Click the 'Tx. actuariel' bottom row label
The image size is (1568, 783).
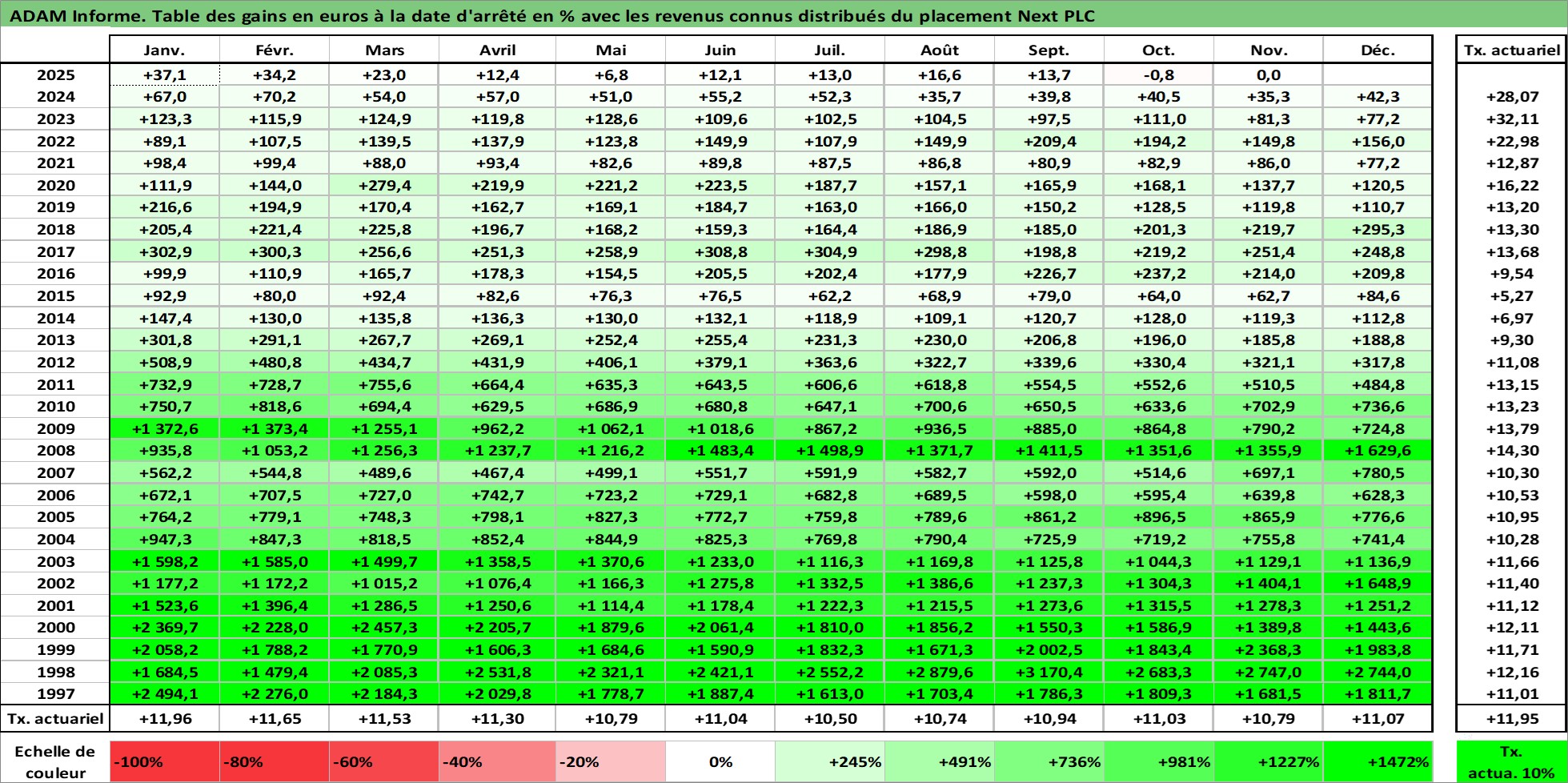click(55, 719)
